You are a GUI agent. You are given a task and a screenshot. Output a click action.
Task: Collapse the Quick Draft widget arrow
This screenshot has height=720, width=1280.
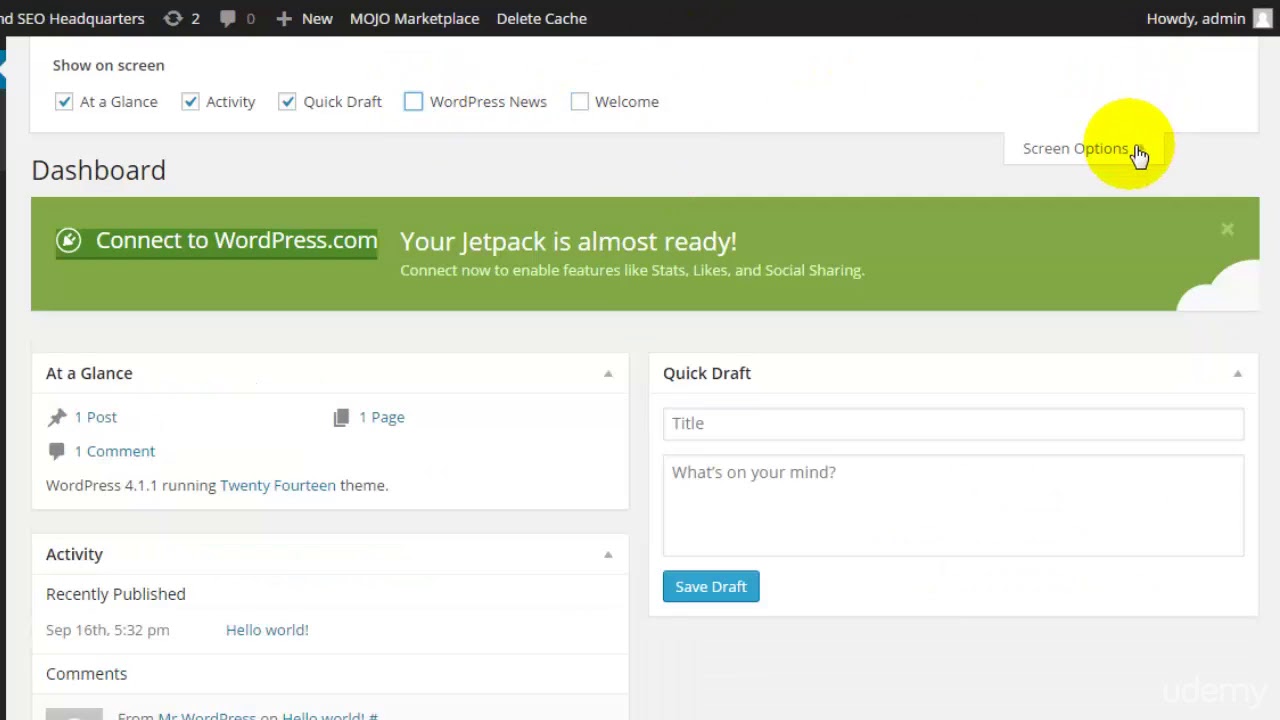click(1237, 373)
